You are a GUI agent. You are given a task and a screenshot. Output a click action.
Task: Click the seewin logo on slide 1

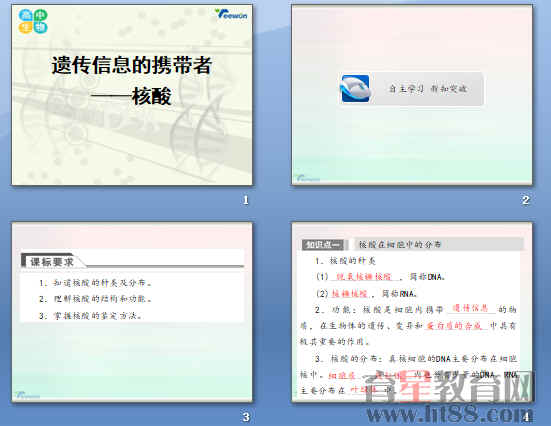(x=231, y=14)
